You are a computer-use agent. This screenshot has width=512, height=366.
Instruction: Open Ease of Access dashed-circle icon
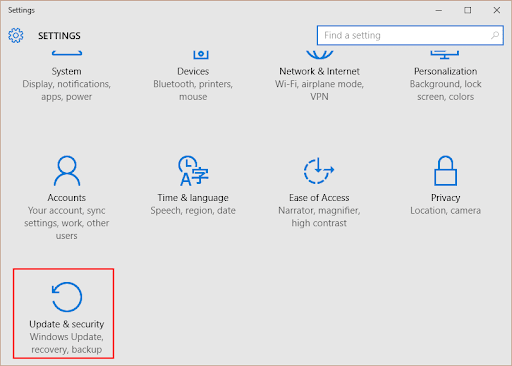click(x=319, y=171)
